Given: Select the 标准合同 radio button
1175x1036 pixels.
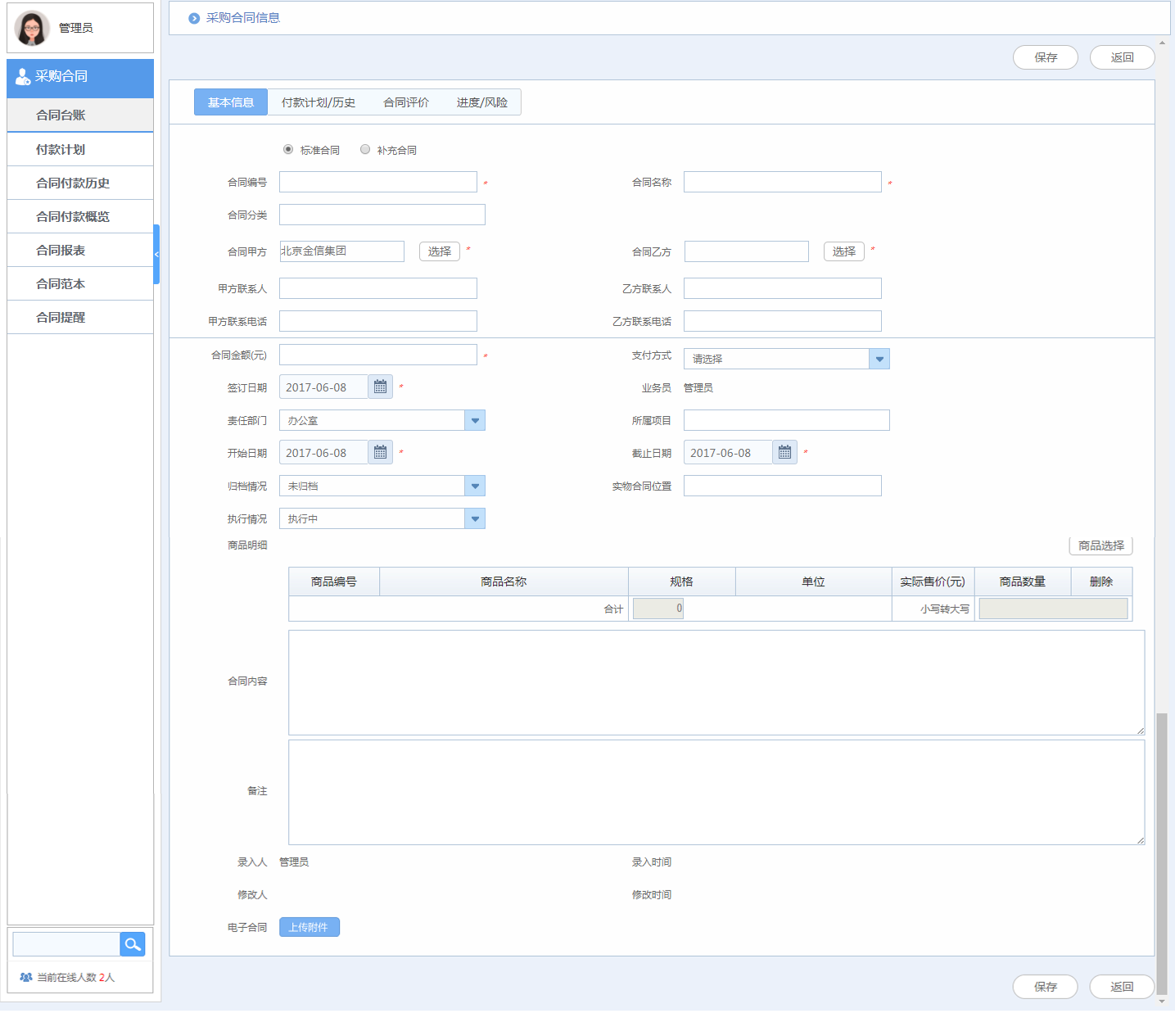Looking at the screenshot, I should click(288, 149).
